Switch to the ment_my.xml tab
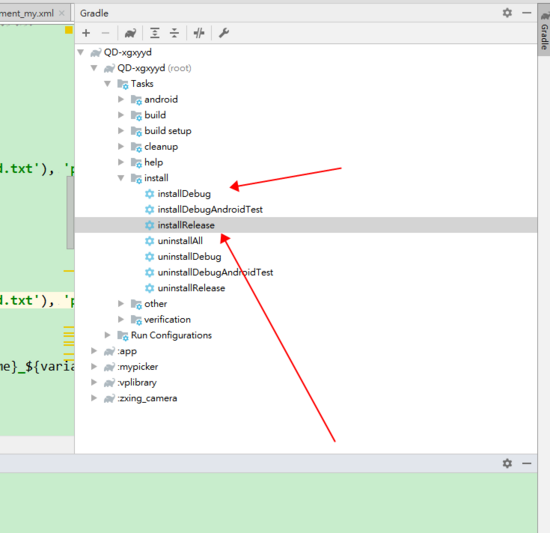550x533 pixels. pos(27,13)
